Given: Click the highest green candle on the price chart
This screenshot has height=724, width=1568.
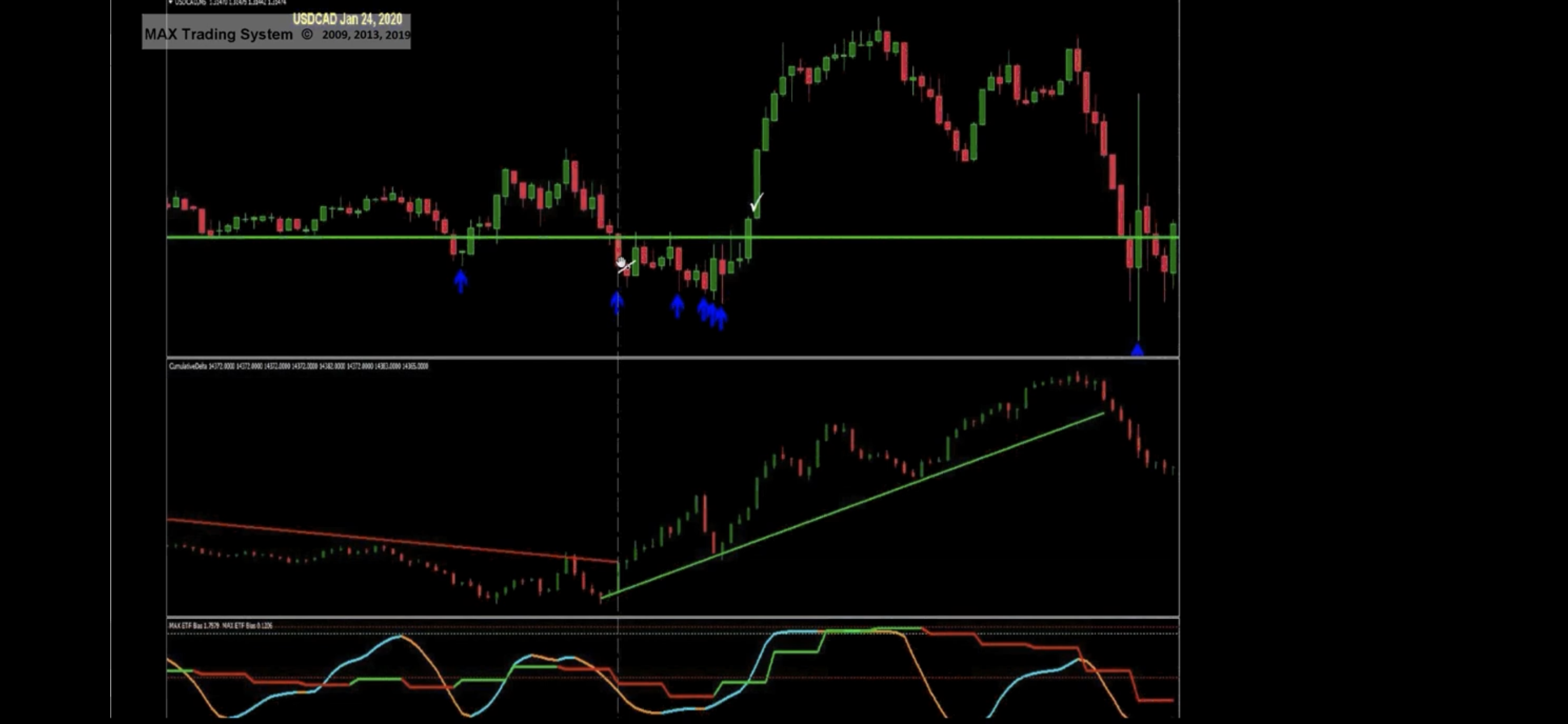Looking at the screenshot, I should [878, 34].
